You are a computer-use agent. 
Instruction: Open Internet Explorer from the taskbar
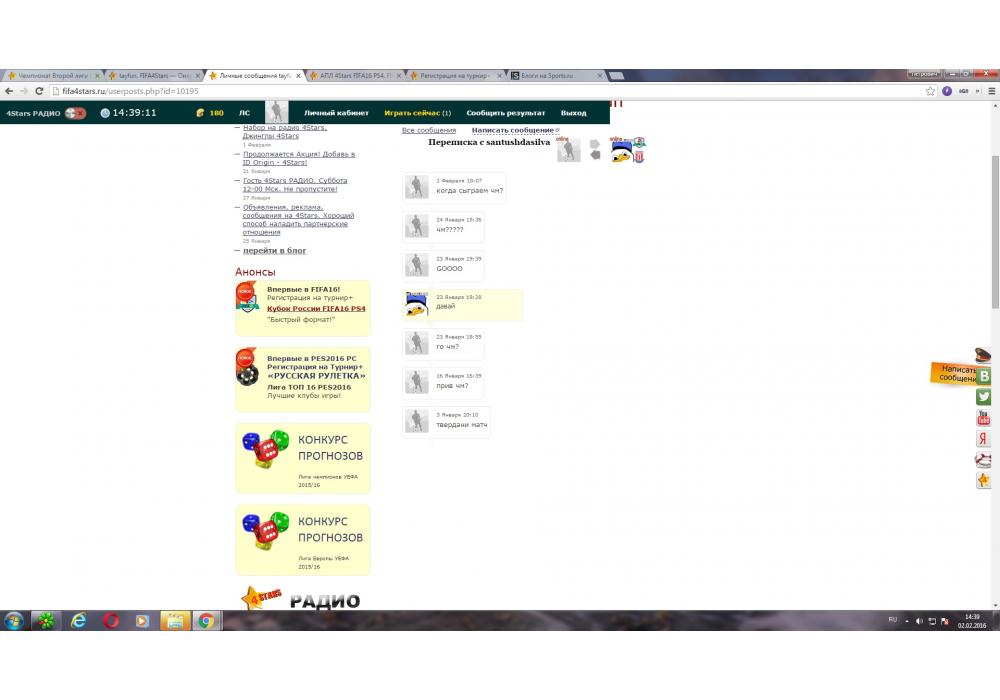click(79, 621)
